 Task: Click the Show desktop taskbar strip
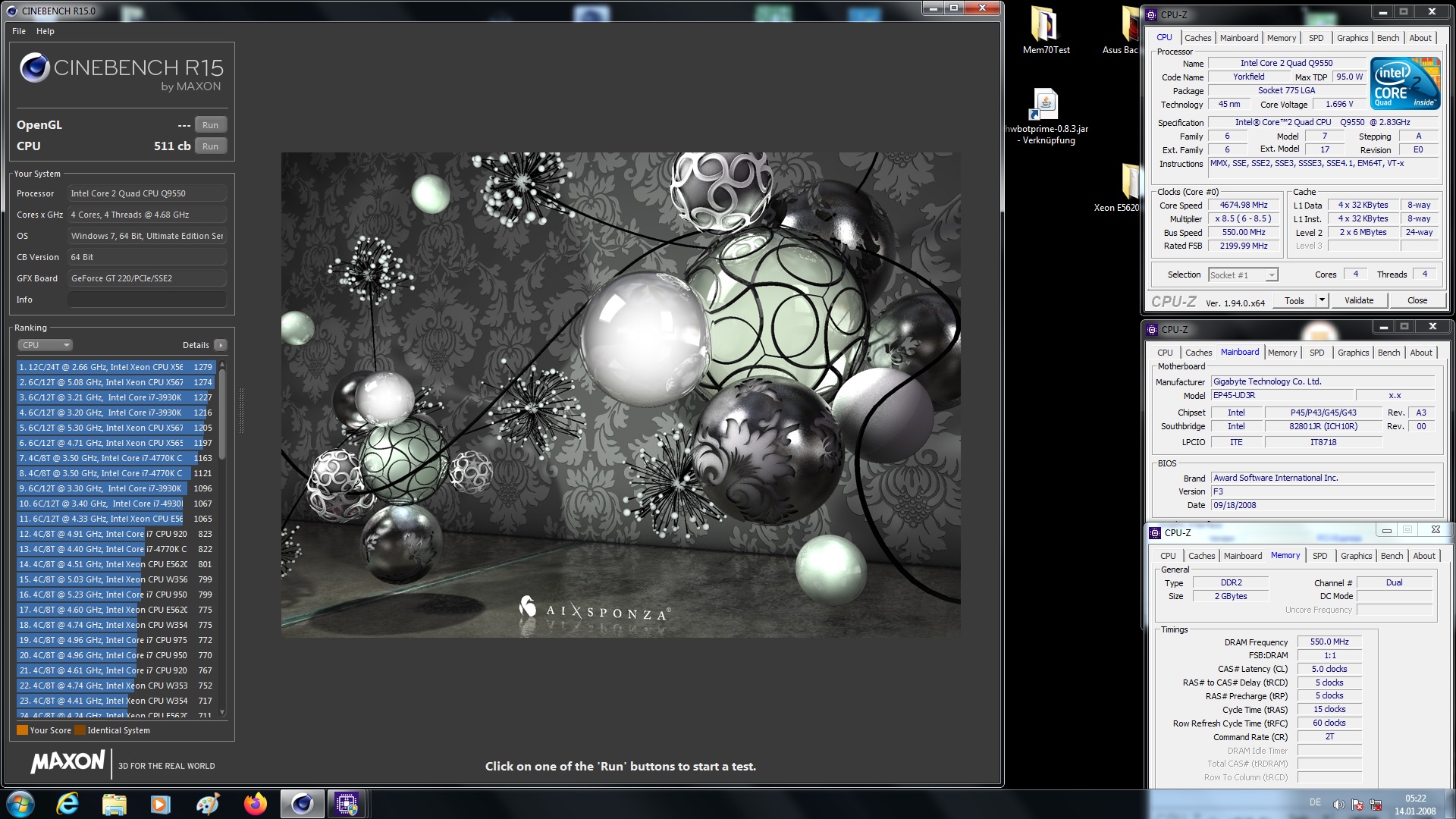tap(1450, 804)
